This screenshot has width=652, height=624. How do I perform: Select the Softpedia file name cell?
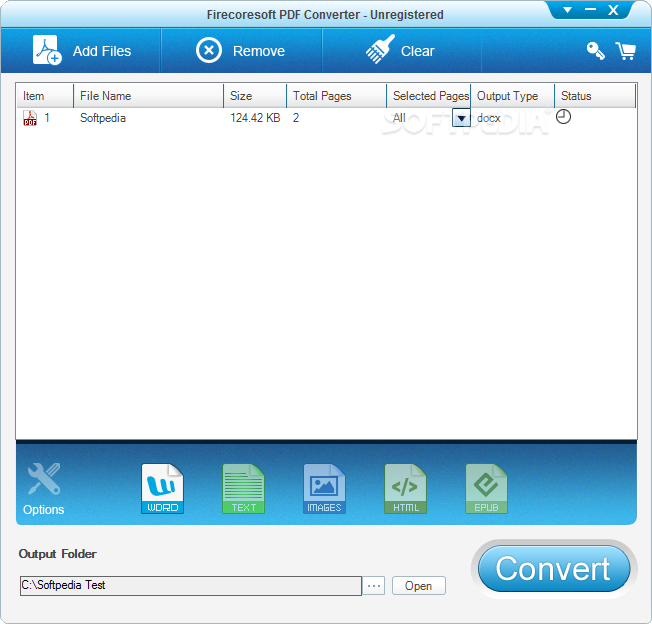click(x=103, y=118)
